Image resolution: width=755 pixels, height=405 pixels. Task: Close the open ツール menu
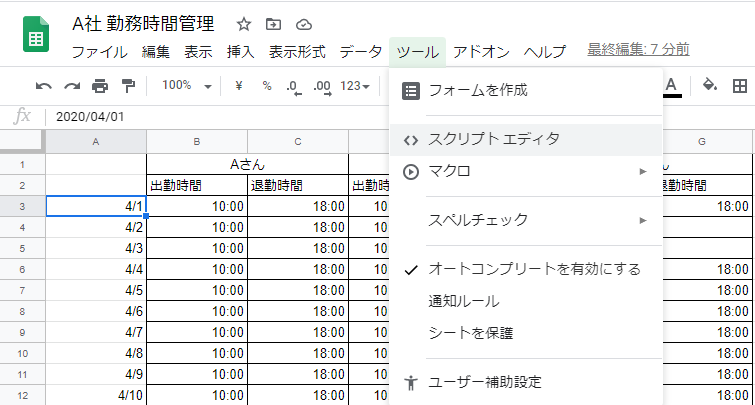pyautogui.click(x=417, y=52)
